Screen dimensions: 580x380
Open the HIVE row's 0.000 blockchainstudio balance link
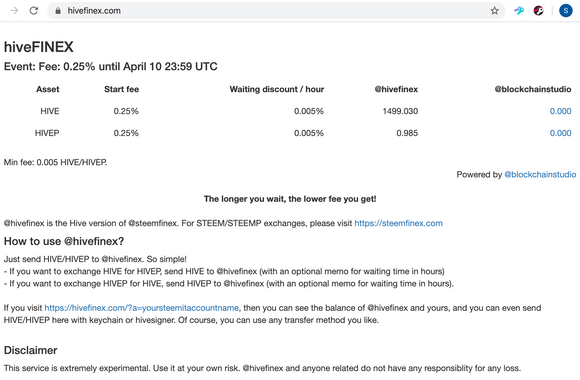(x=560, y=111)
